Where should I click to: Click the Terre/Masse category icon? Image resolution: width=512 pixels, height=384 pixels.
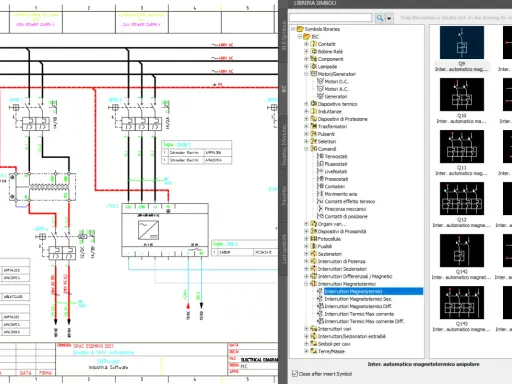pos(313,351)
